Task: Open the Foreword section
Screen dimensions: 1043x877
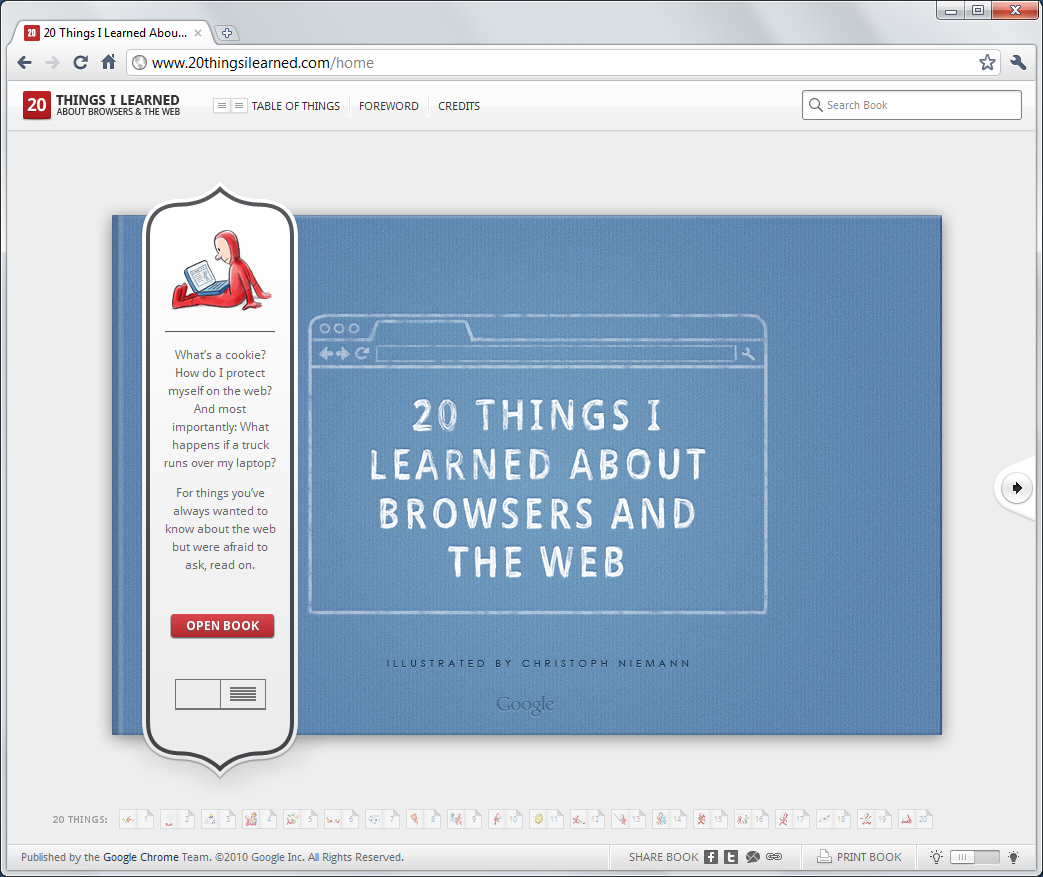Action: point(388,106)
